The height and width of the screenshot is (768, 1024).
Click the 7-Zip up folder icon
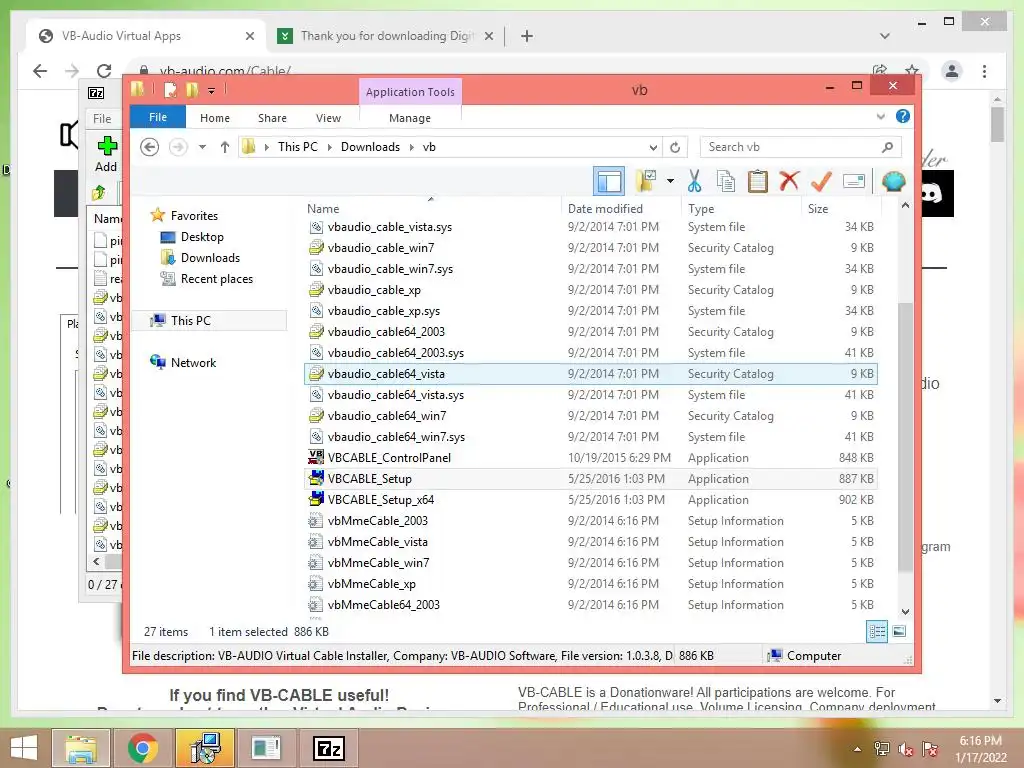coord(99,192)
